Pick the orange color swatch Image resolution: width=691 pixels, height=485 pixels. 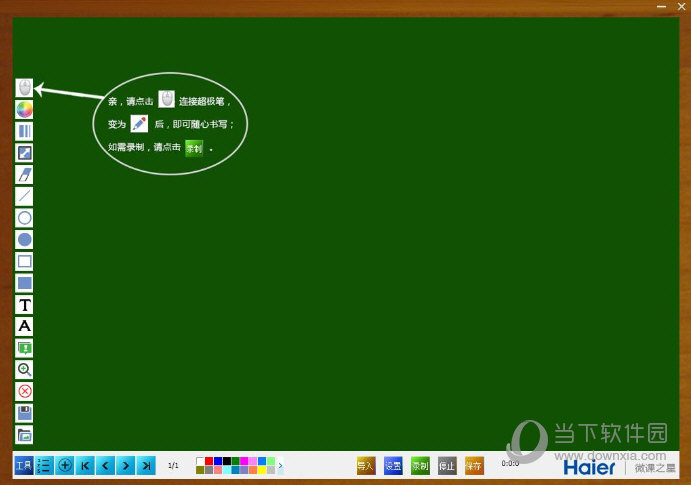pos(253,470)
